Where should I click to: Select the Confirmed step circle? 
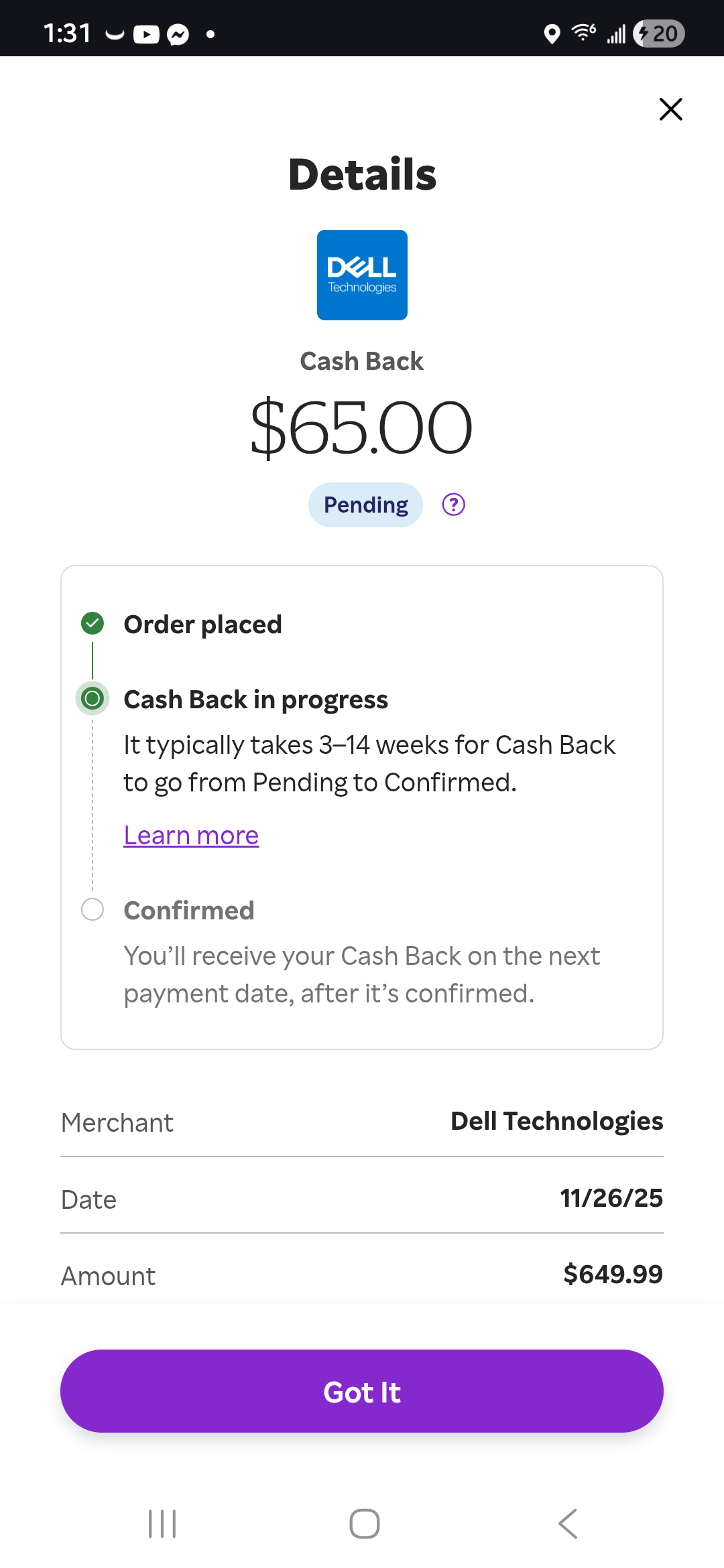pyautogui.click(x=93, y=909)
